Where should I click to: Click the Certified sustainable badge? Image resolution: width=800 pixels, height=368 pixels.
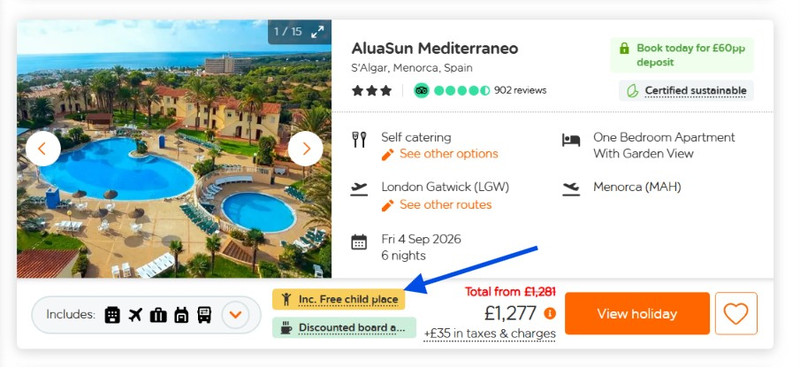tap(686, 91)
